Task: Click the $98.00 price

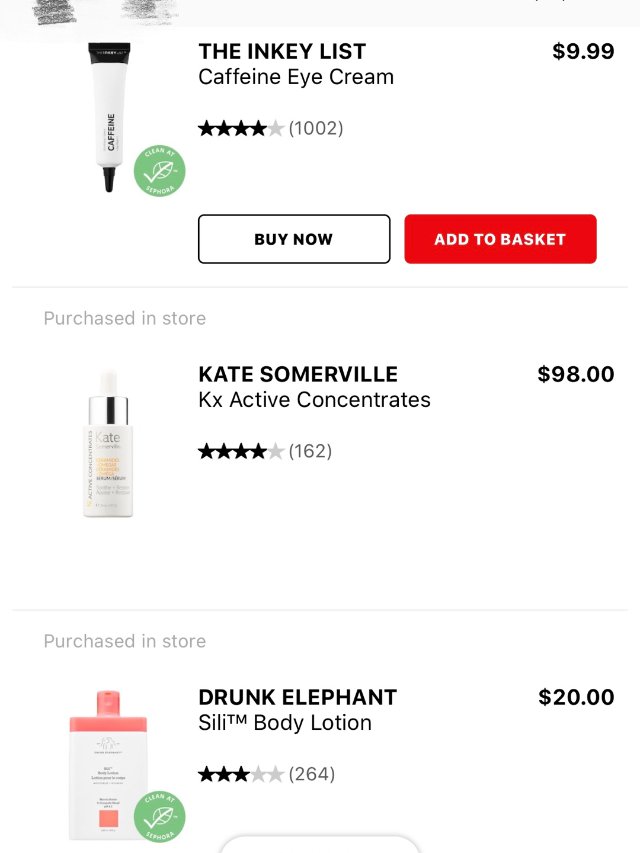Action: [x=576, y=374]
